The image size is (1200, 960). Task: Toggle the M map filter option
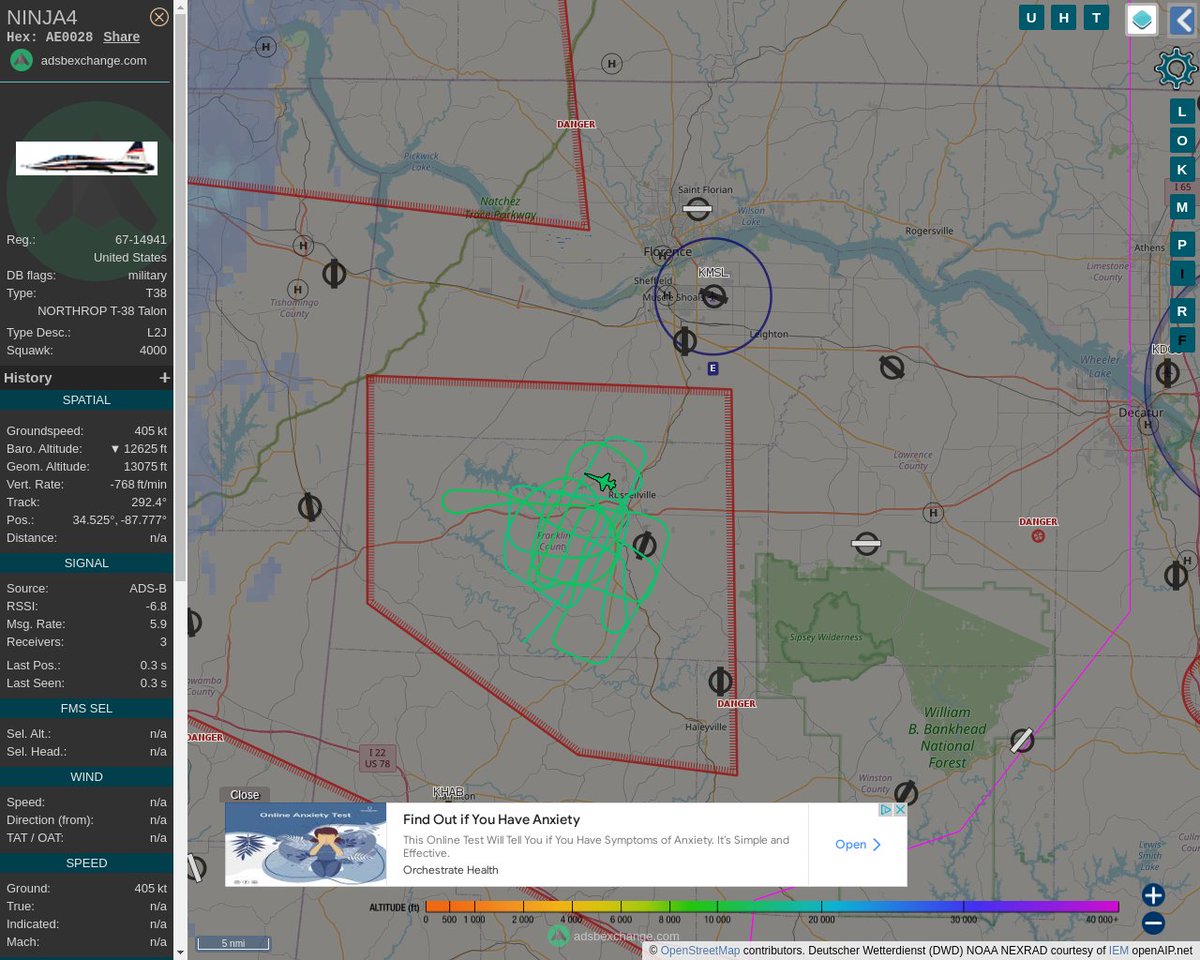pyautogui.click(x=1182, y=206)
